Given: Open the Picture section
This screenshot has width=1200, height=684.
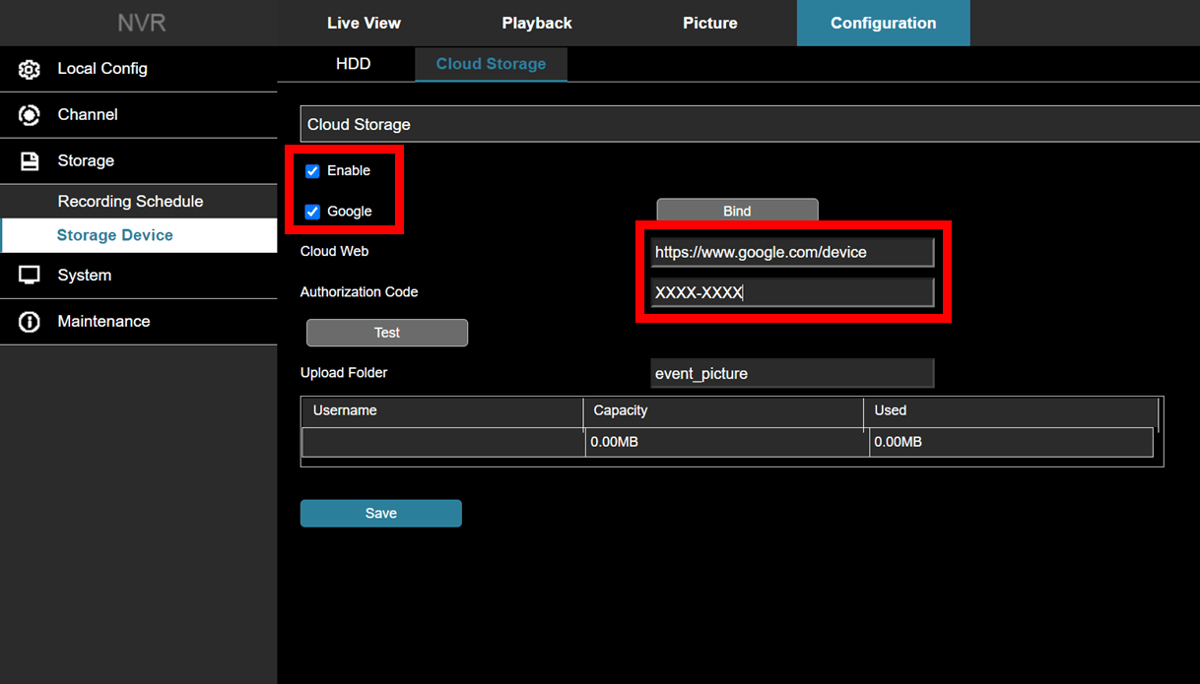Looking at the screenshot, I should pyautogui.click(x=710, y=22).
